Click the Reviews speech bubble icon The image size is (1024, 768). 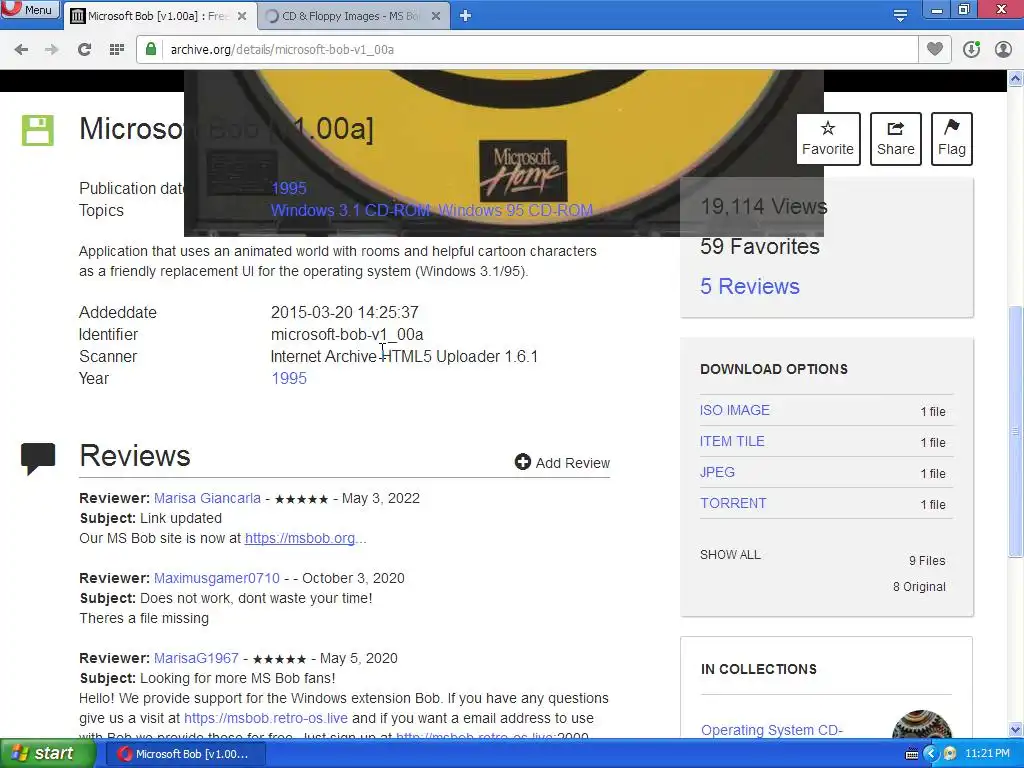(x=38, y=458)
